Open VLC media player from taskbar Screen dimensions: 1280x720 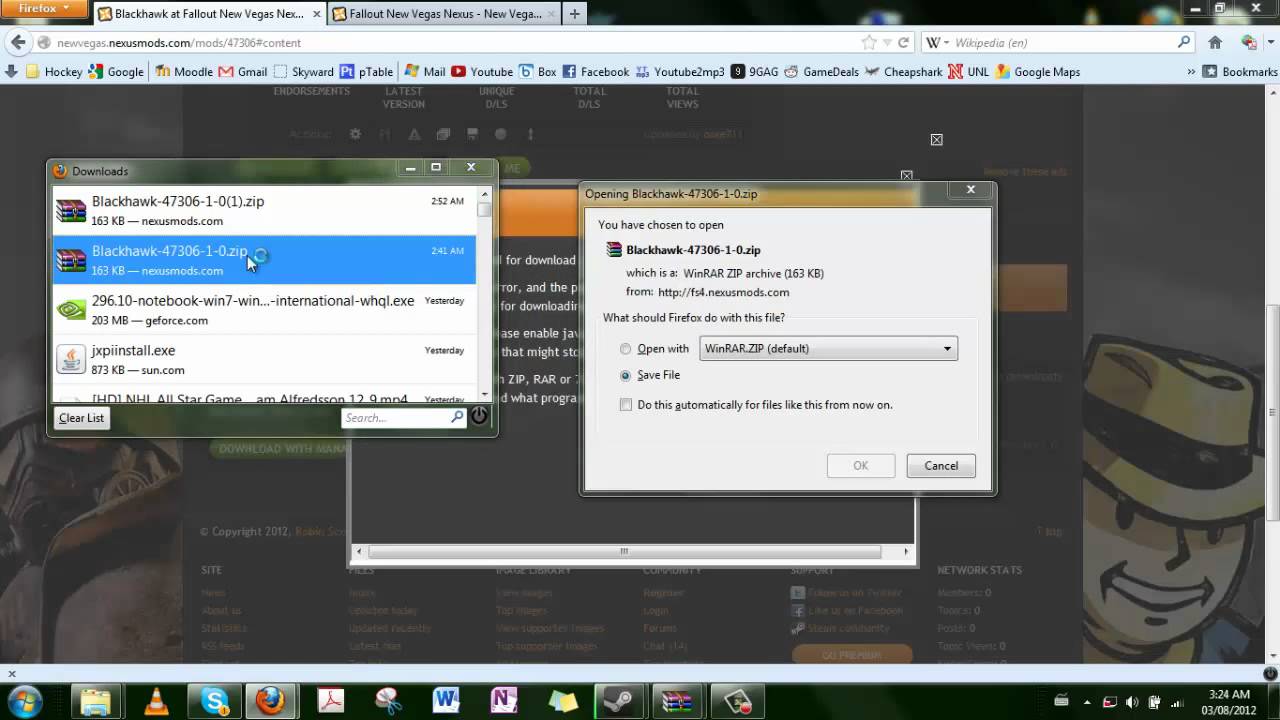157,701
